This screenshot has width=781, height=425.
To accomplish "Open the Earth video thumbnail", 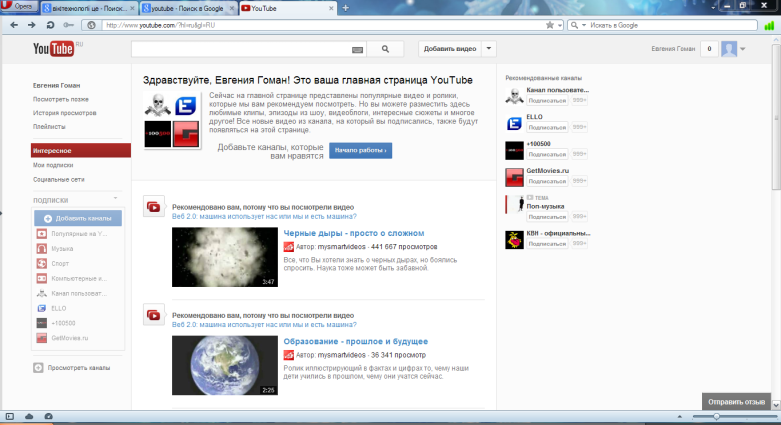I will (x=225, y=365).
